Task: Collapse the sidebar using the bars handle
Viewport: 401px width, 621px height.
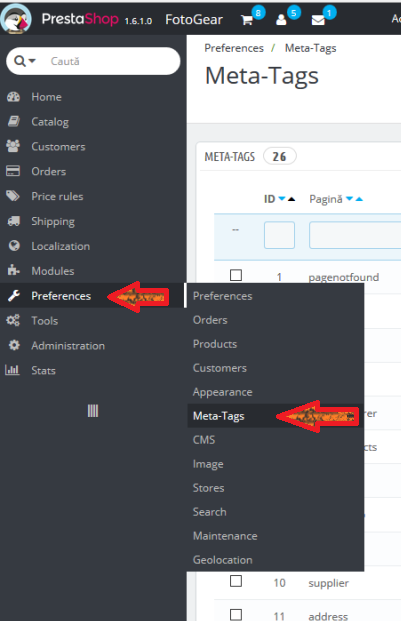Action: pyautogui.click(x=93, y=411)
